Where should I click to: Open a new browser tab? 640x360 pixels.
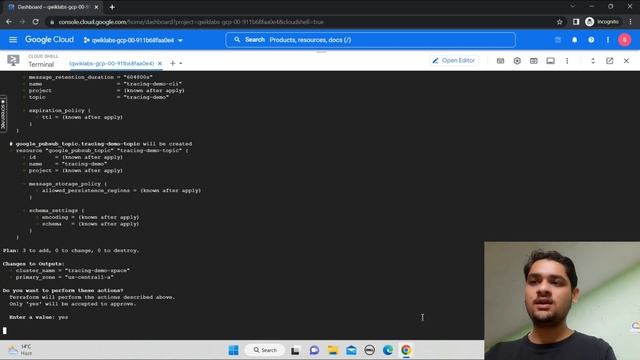112,7
